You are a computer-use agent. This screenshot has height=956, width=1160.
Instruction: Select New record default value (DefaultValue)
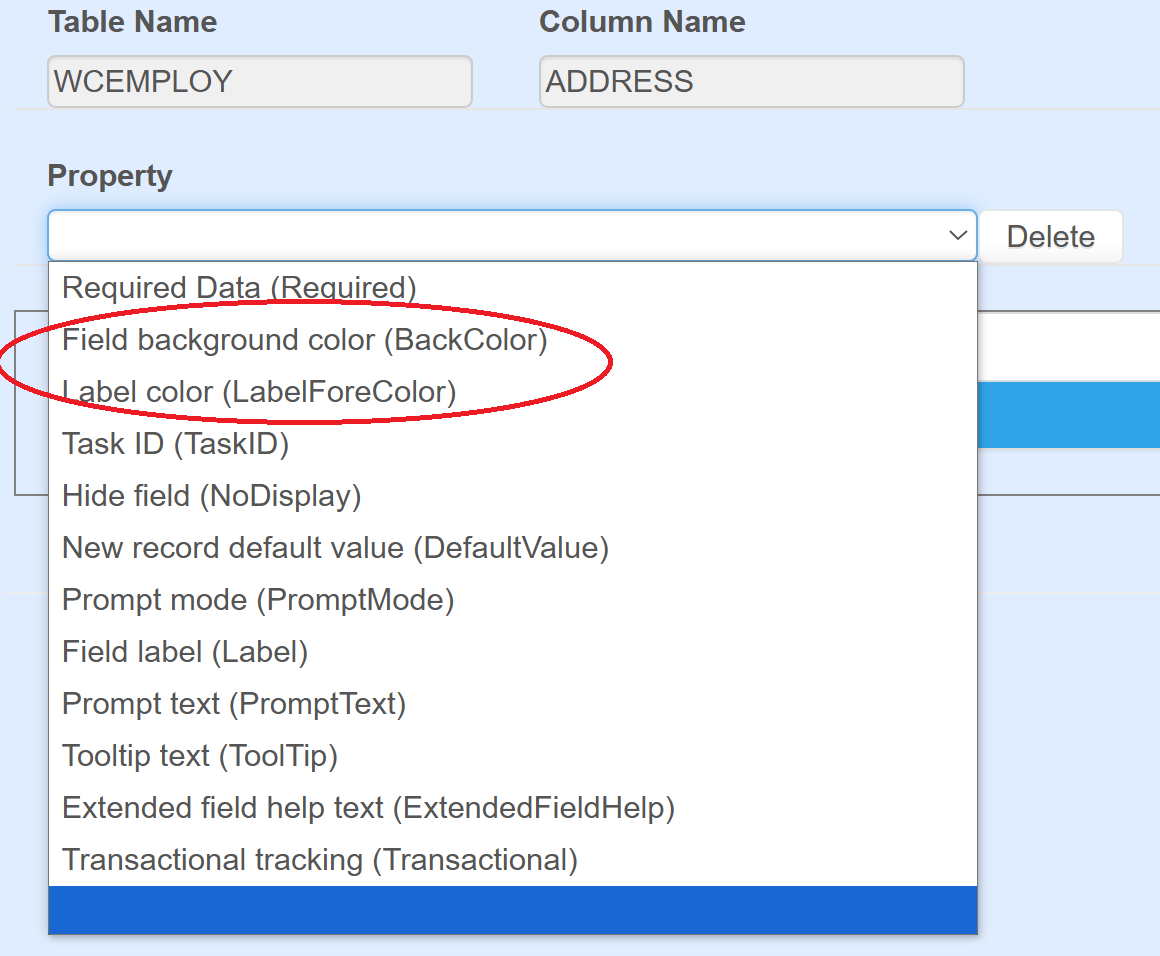[335, 548]
